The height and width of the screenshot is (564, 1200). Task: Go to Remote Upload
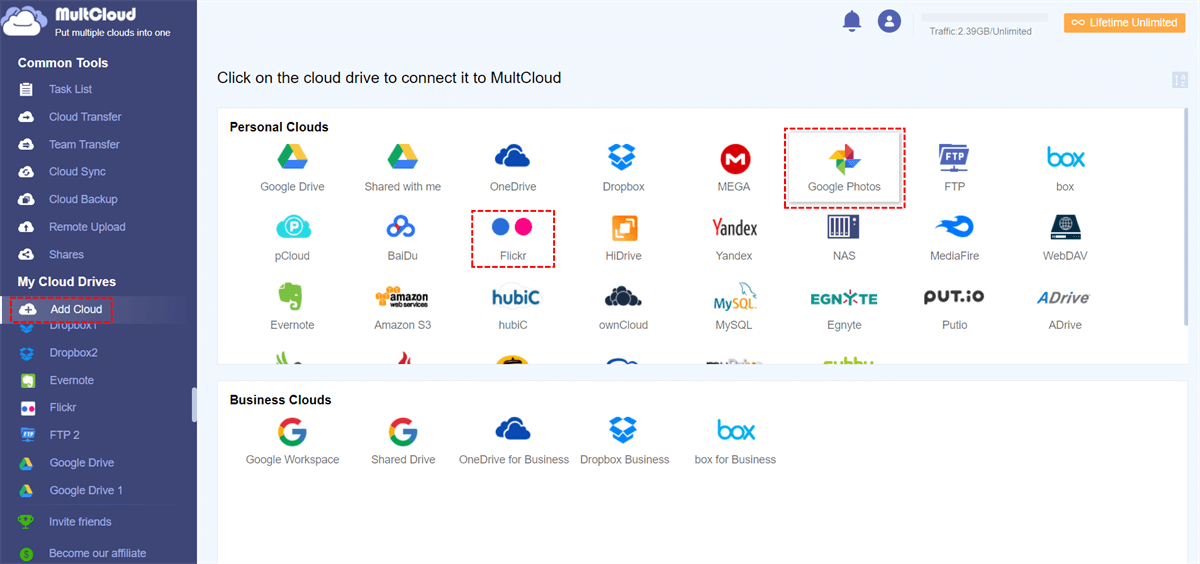87,227
